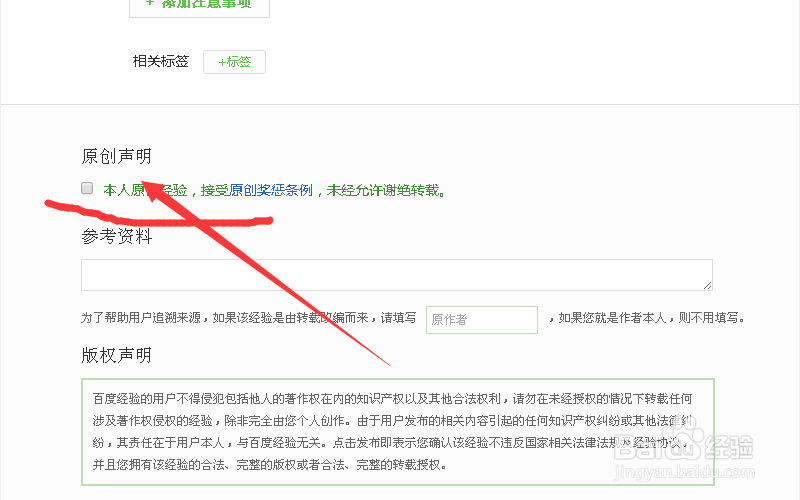
Task: Click inside the 参考资料 text area
Action: coord(396,275)
